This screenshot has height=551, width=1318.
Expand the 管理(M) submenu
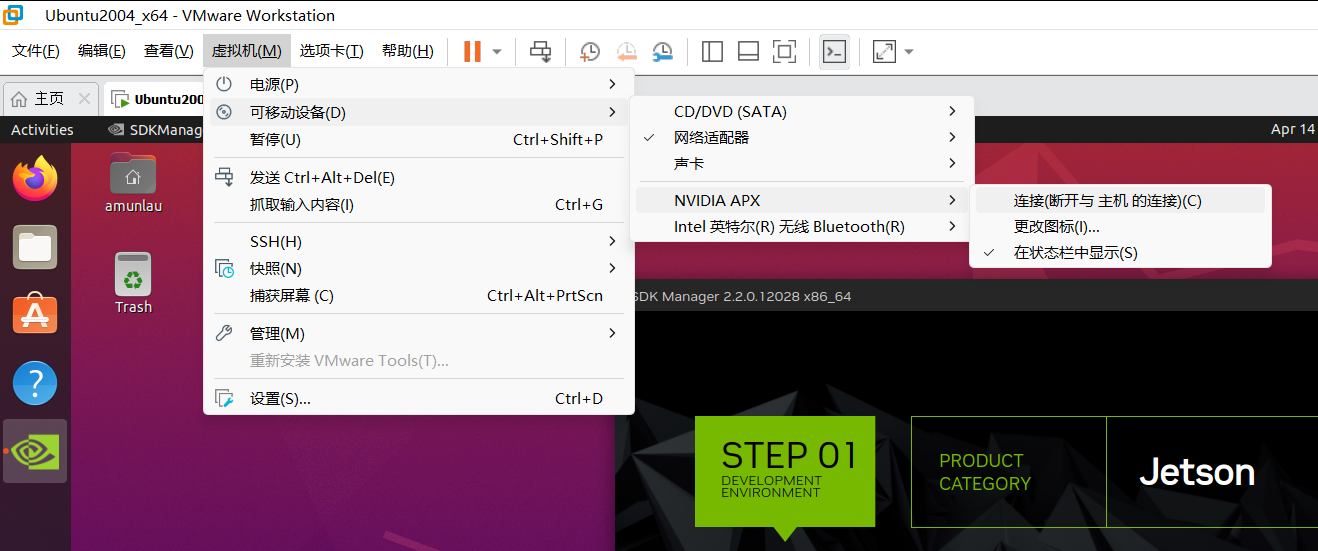pos(419,333)
